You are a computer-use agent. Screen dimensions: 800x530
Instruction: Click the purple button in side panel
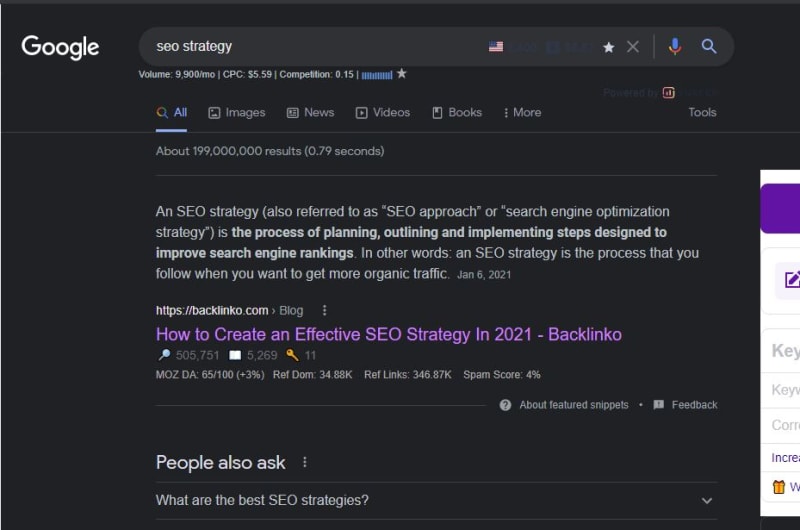[781, 209]
